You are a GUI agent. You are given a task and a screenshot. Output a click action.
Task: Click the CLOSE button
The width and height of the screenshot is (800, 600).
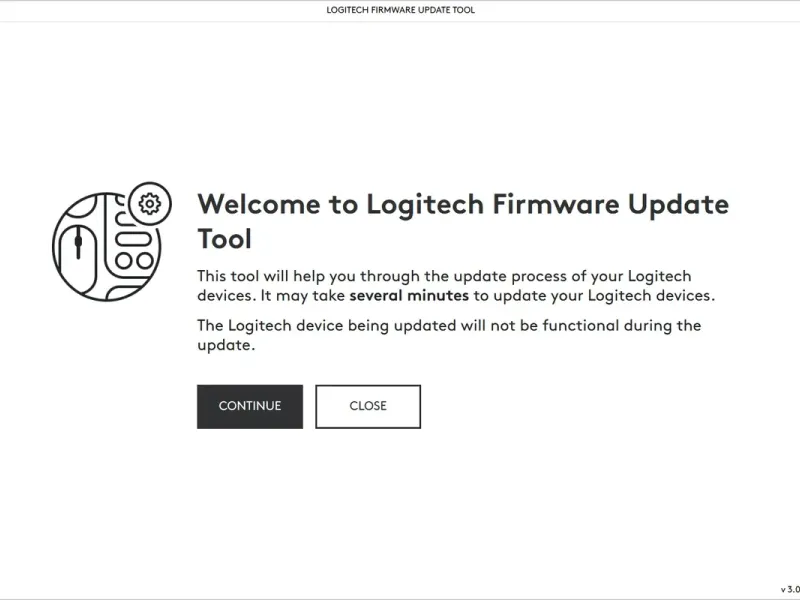click(368, 406)
